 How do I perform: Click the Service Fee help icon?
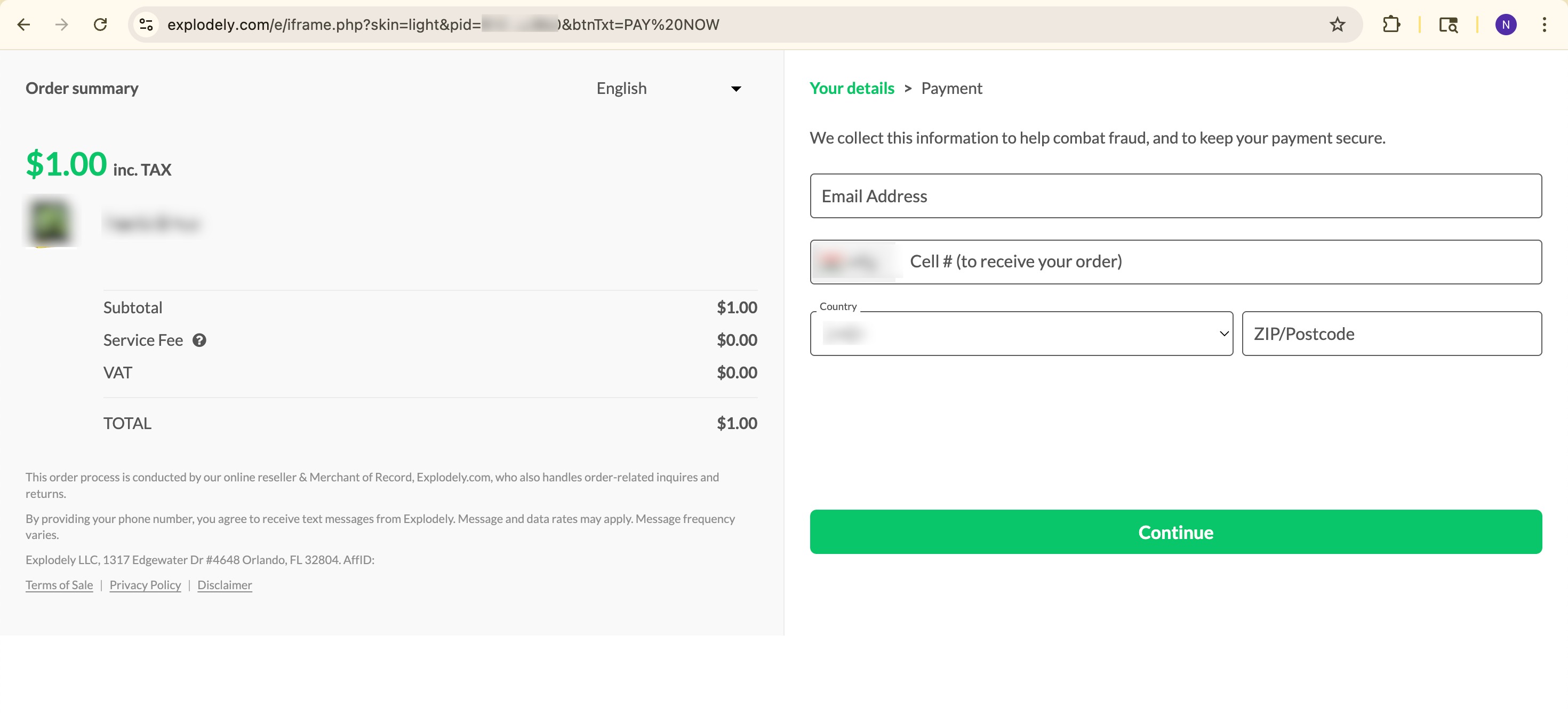tap(199, 340)
